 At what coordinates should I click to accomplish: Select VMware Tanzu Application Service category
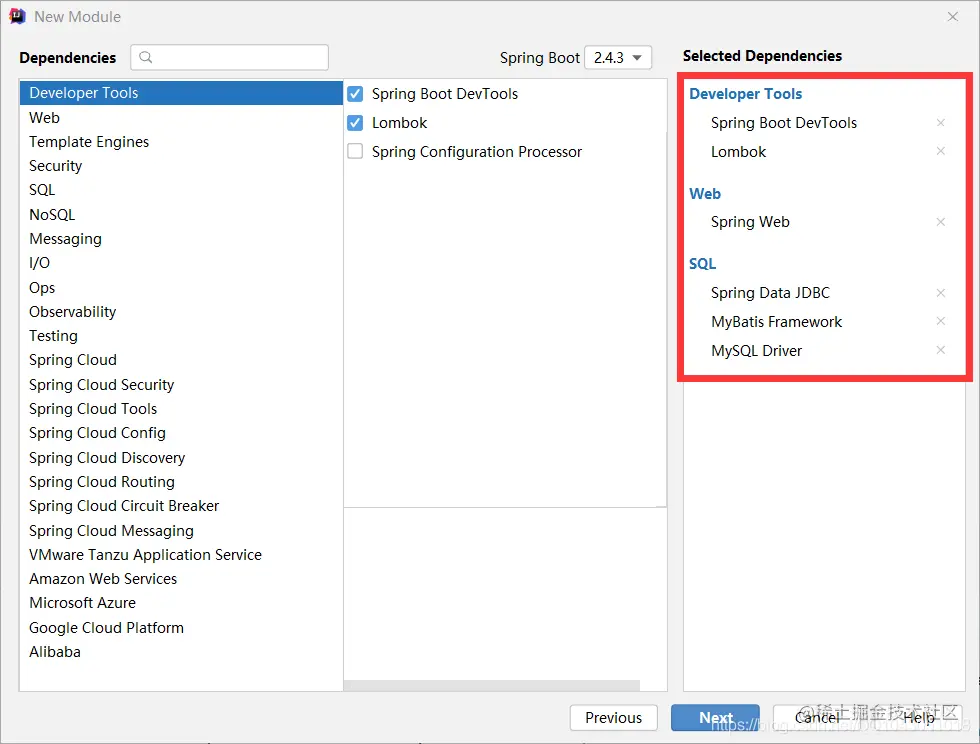pos(181,555)
